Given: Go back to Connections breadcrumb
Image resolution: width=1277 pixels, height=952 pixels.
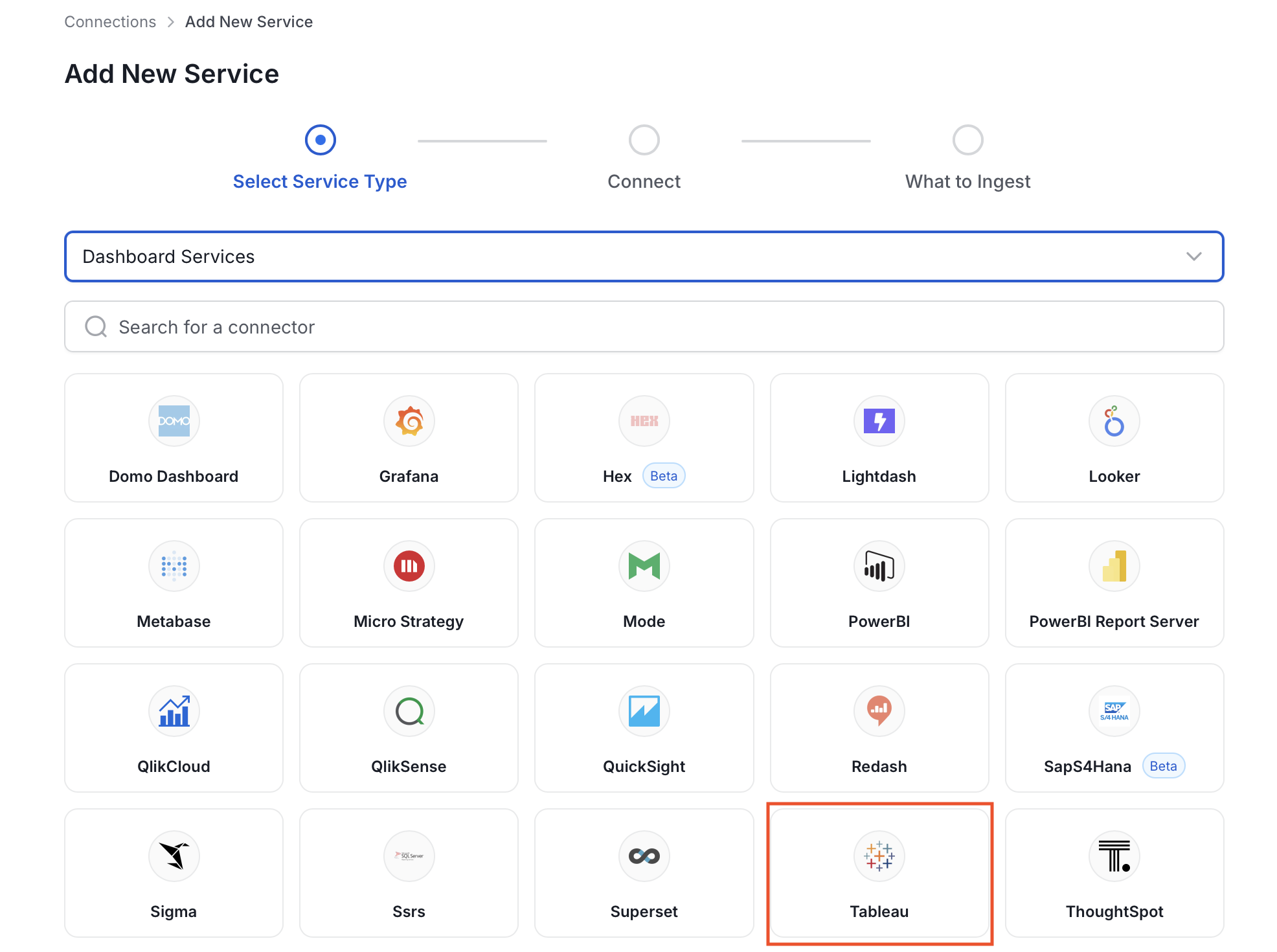Looking at the screenshot, I should click(110, 22).
